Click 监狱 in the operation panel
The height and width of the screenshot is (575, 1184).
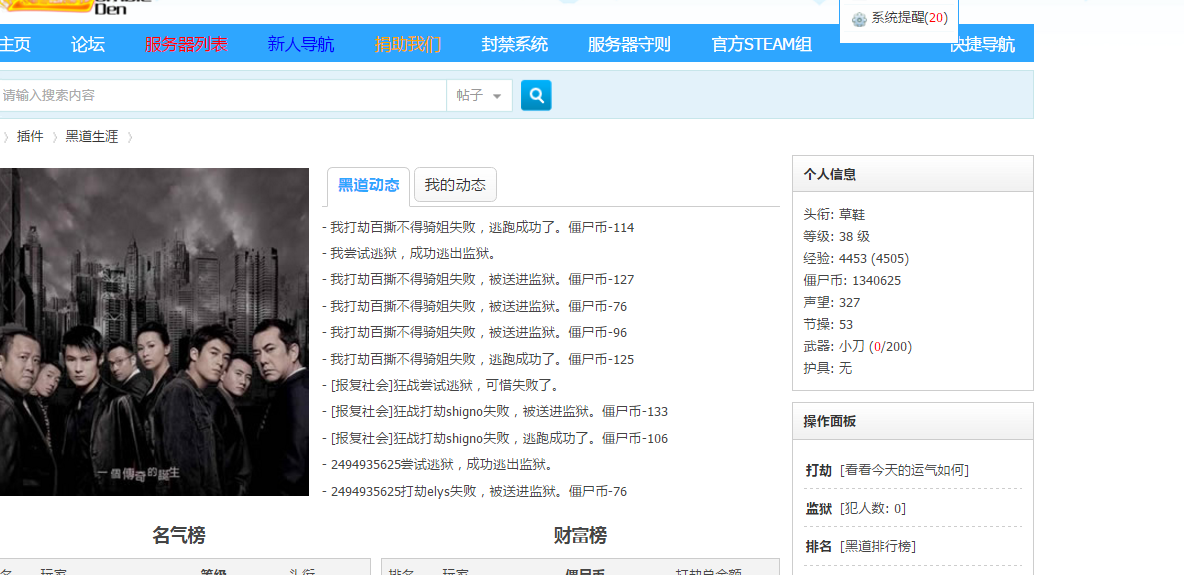[x=819, y=509]
